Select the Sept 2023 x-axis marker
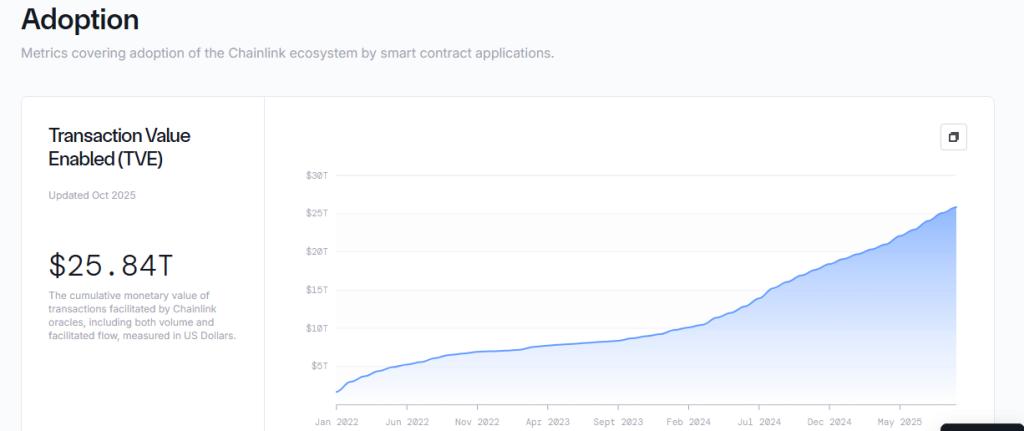 617,422
